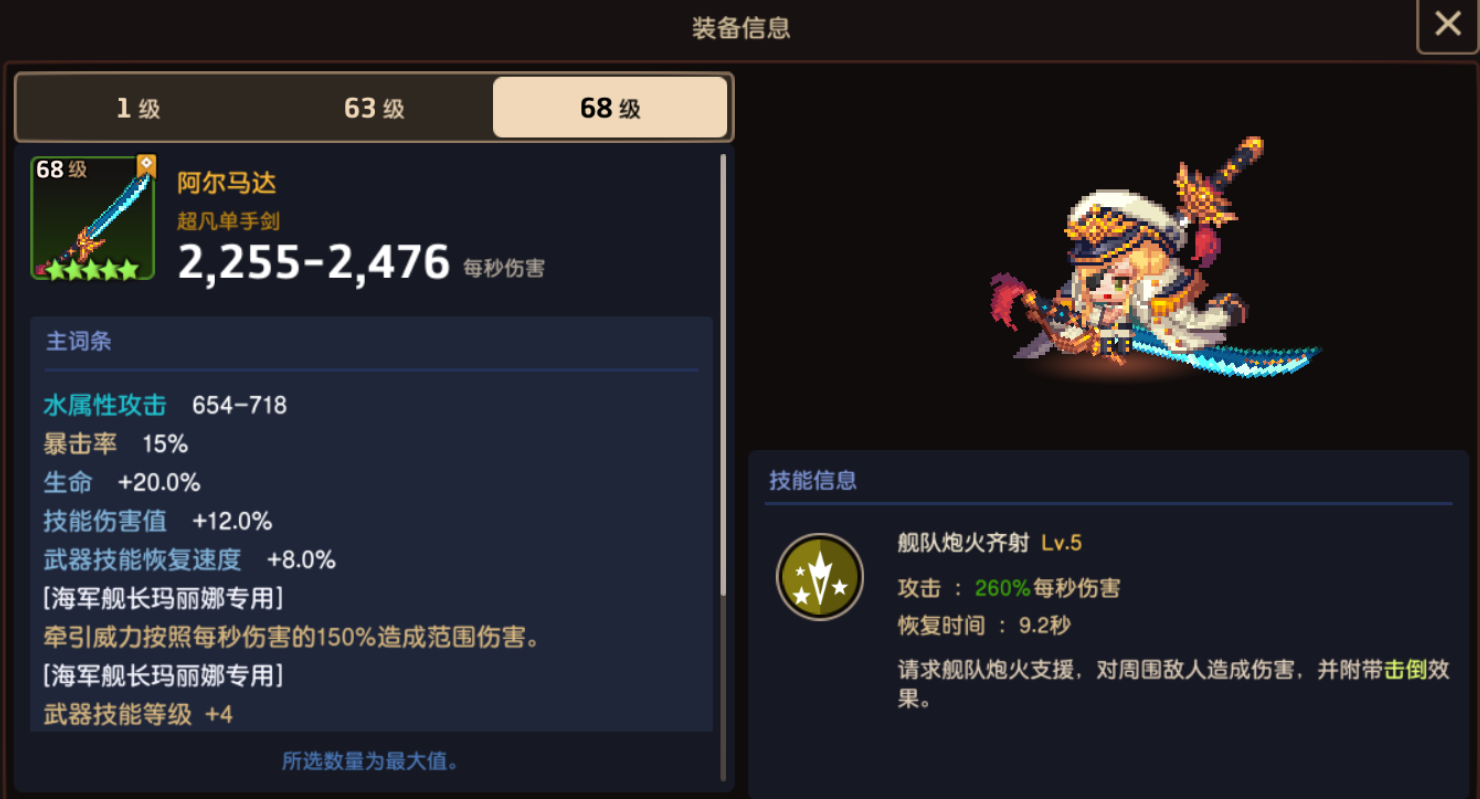
Task: Click the 水属性攻击 stat label
Action: click(x=105, y=405)
